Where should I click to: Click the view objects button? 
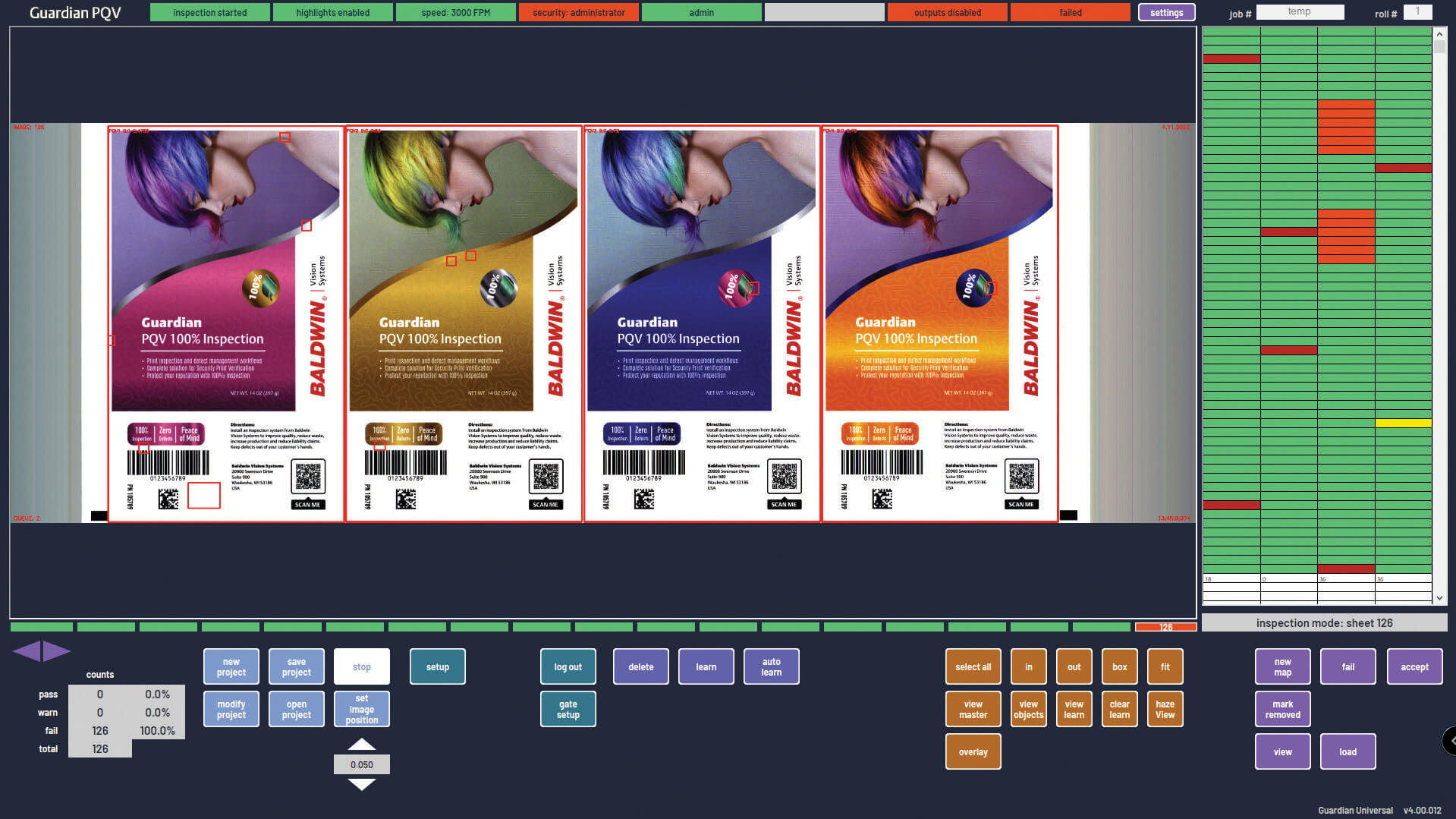pos(1029,709)
